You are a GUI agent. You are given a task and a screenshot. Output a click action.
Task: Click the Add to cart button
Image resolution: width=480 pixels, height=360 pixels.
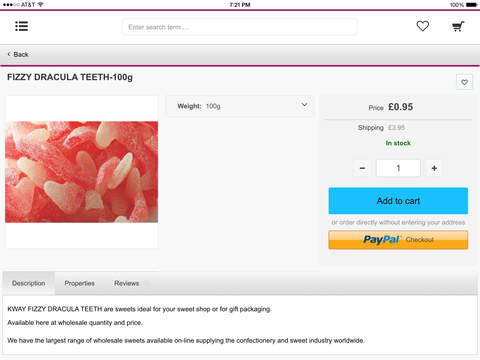(x=398, y=201)
